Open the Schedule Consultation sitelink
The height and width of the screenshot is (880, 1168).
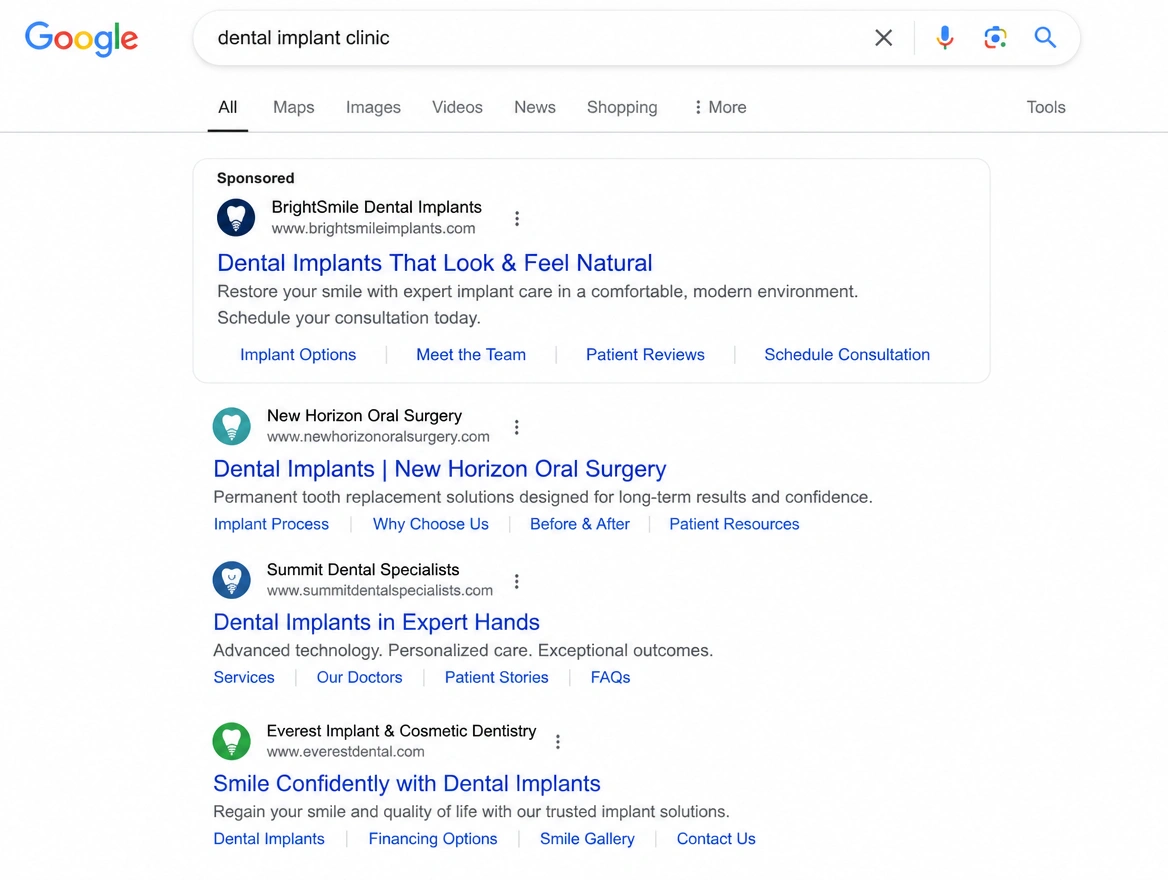(x=847, y=355)
